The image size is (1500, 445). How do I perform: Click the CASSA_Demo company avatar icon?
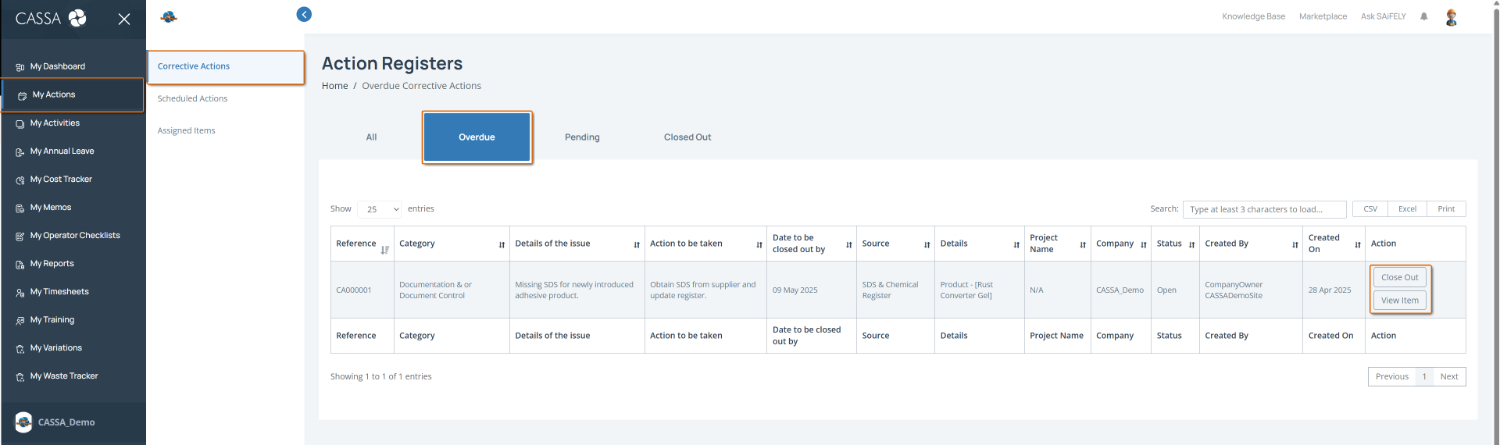tap(23, 422)
